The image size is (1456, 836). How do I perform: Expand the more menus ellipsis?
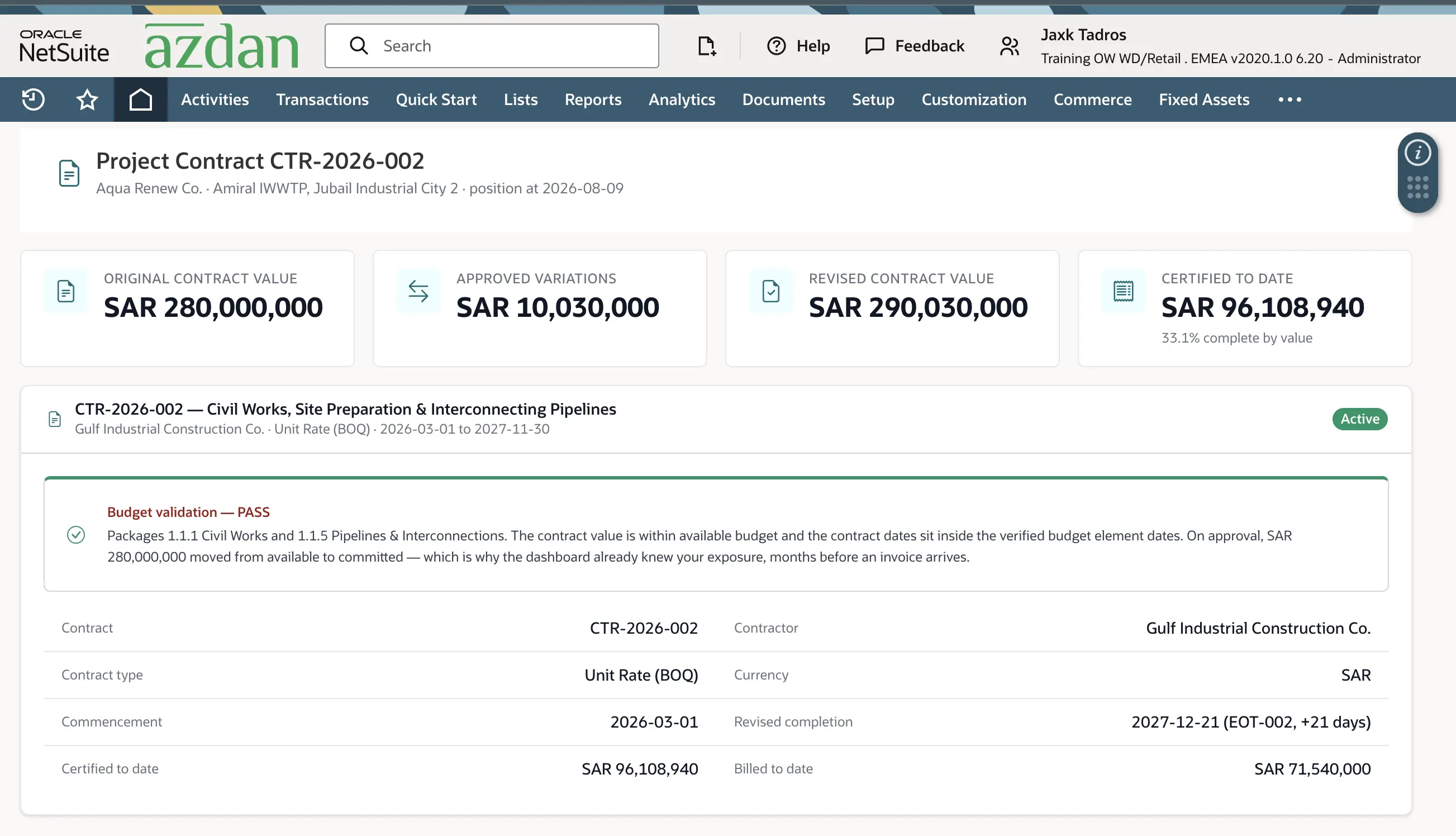click(x=1290, y=99)
